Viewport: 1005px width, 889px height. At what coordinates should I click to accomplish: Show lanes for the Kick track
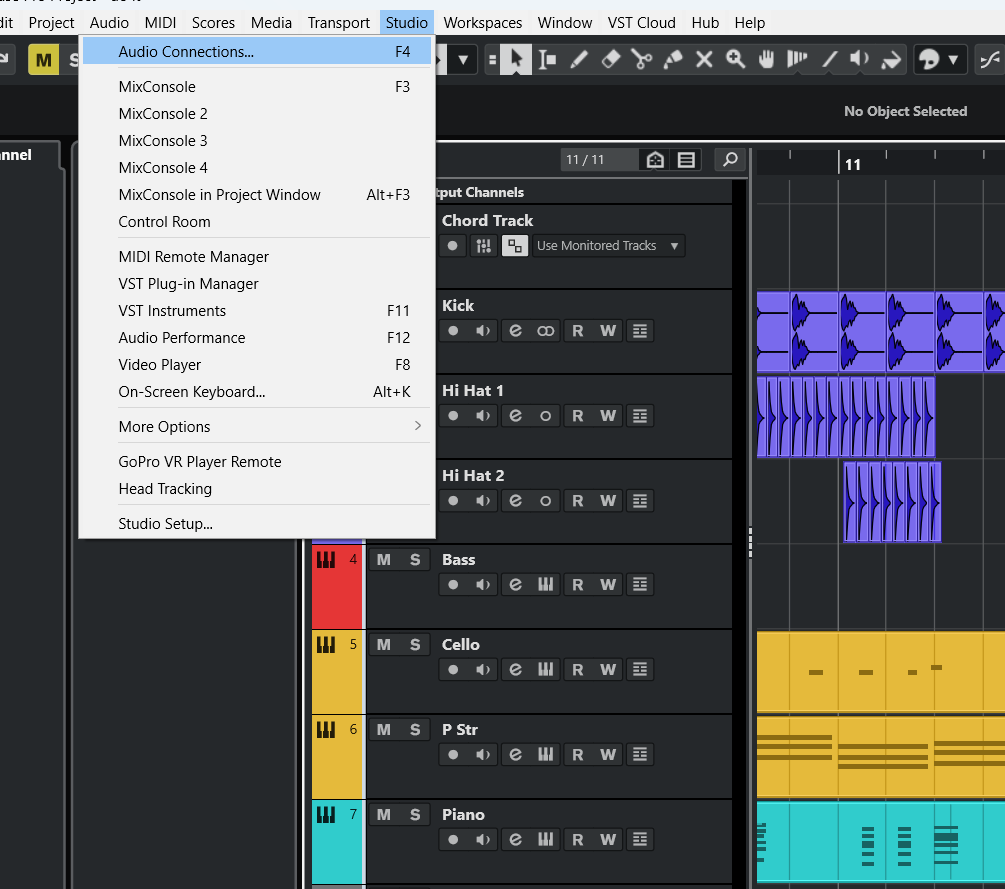click(x=640, y=331)
